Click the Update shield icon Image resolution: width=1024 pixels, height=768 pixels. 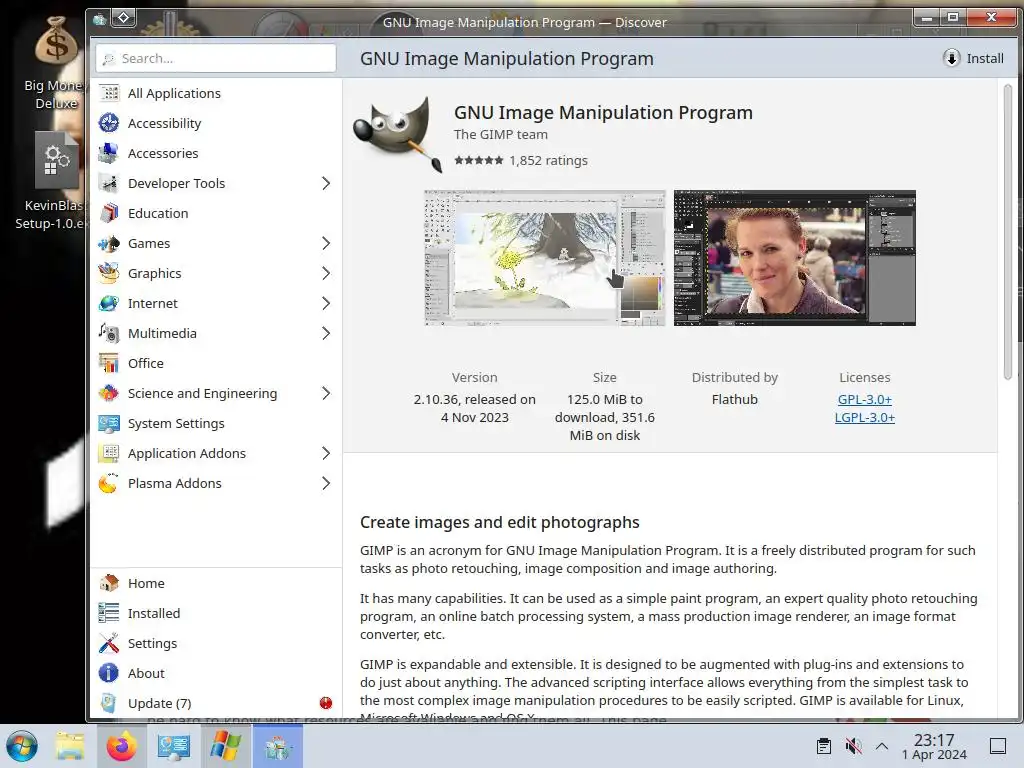pyautogui.click(x=109, y=703)
